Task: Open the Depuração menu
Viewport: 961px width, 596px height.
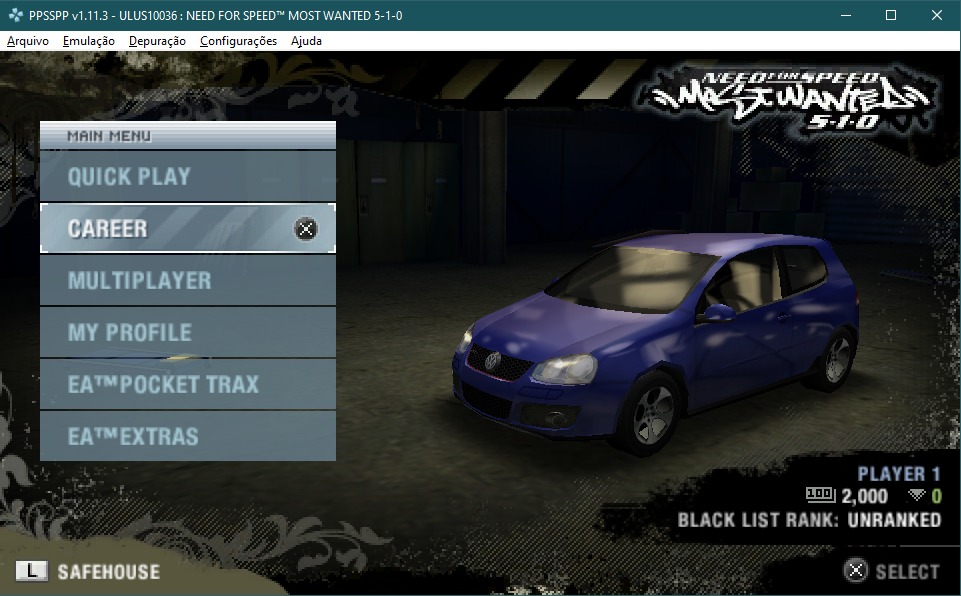Action: [x=157, y=41]
